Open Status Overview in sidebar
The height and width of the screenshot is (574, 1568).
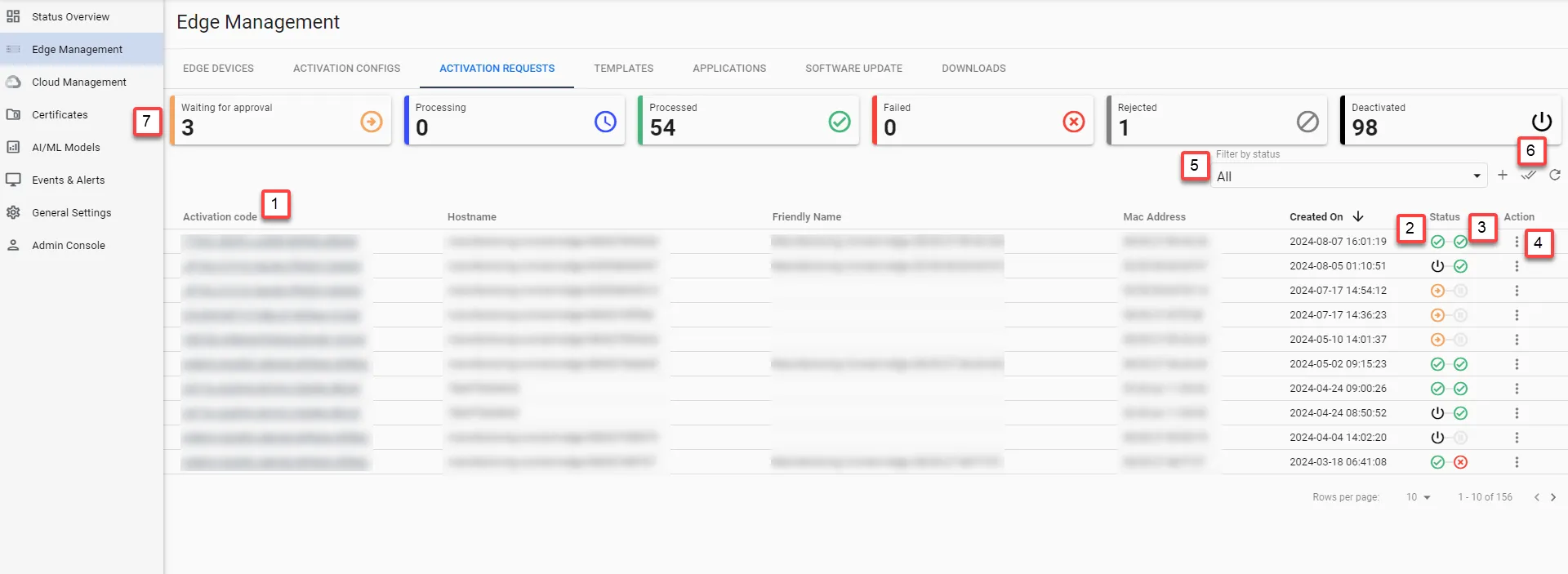click(70, 16)
